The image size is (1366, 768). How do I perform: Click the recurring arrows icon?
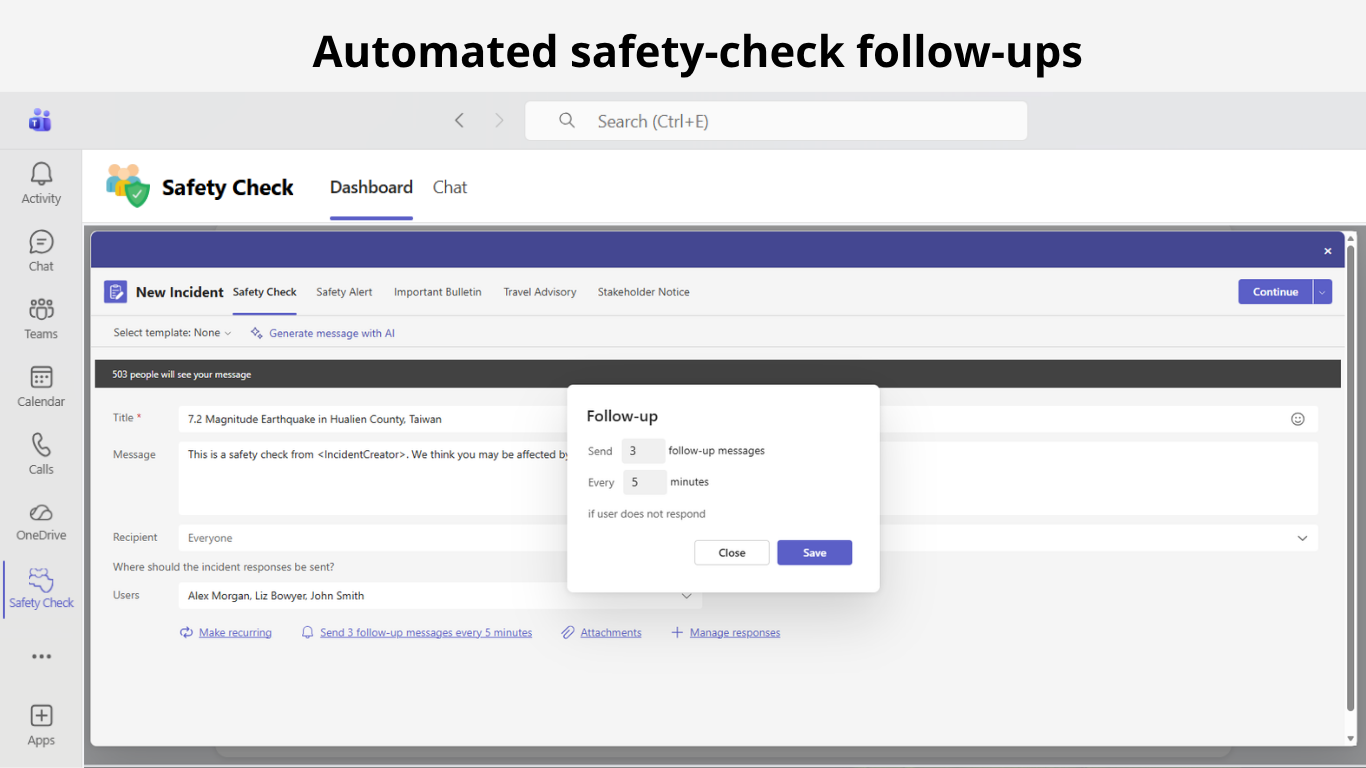pos(186,632)
